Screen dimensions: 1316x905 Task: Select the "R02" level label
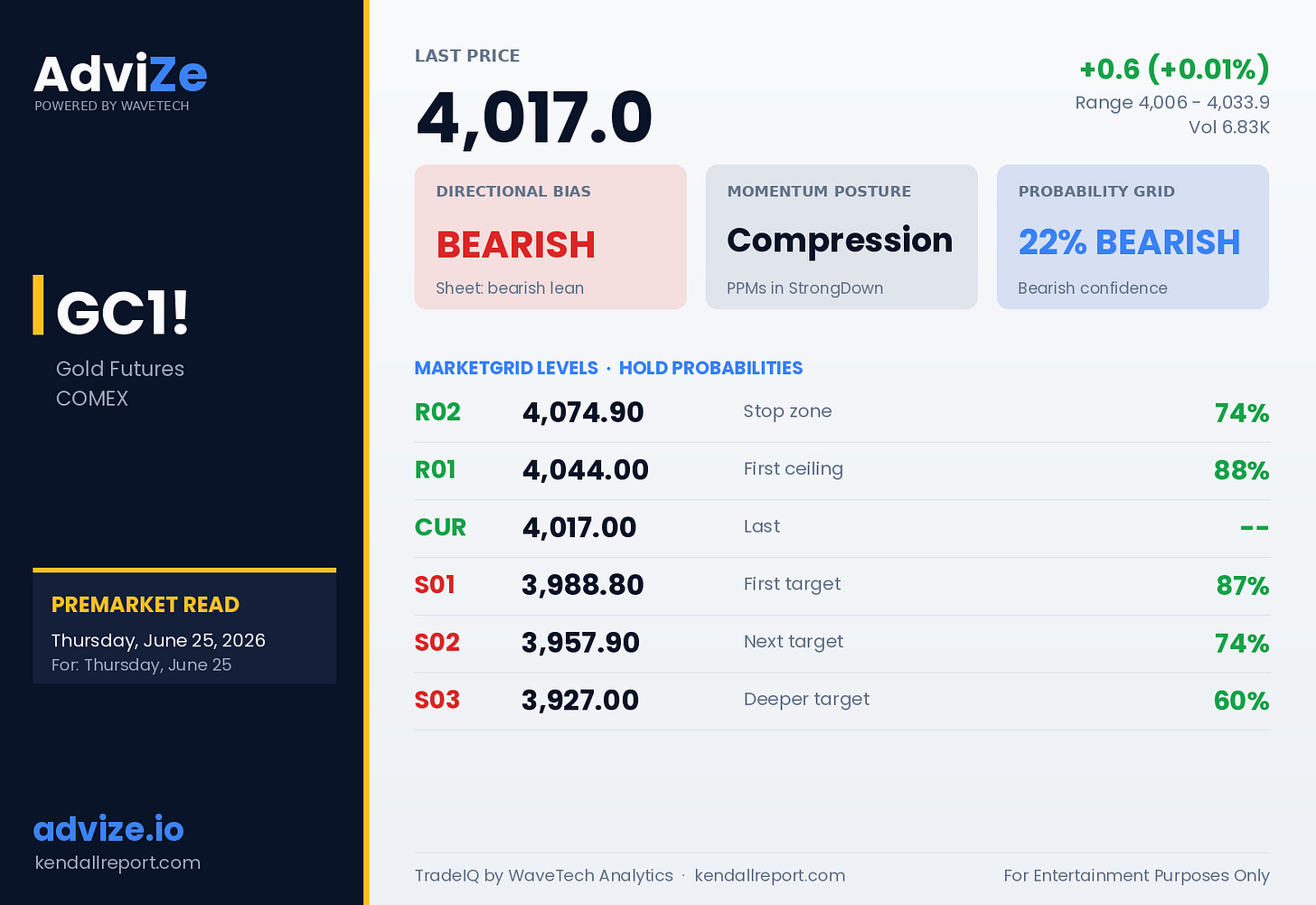[437, 412]
